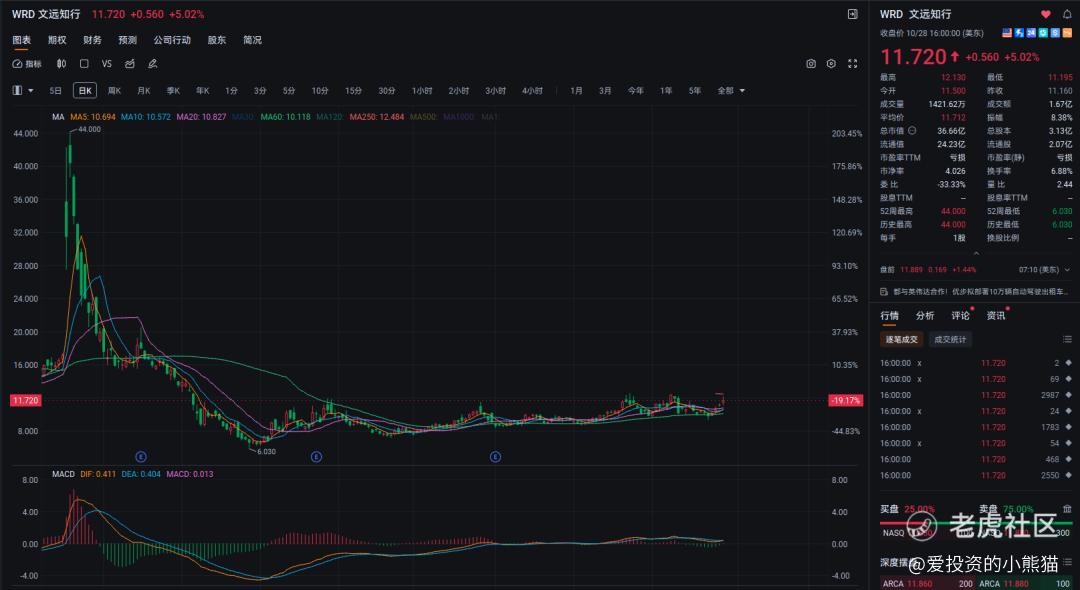The image size is (1080, 590).
Task: Click the teal badge icon
Action: pyautogui.click(x=1043, y=33)
